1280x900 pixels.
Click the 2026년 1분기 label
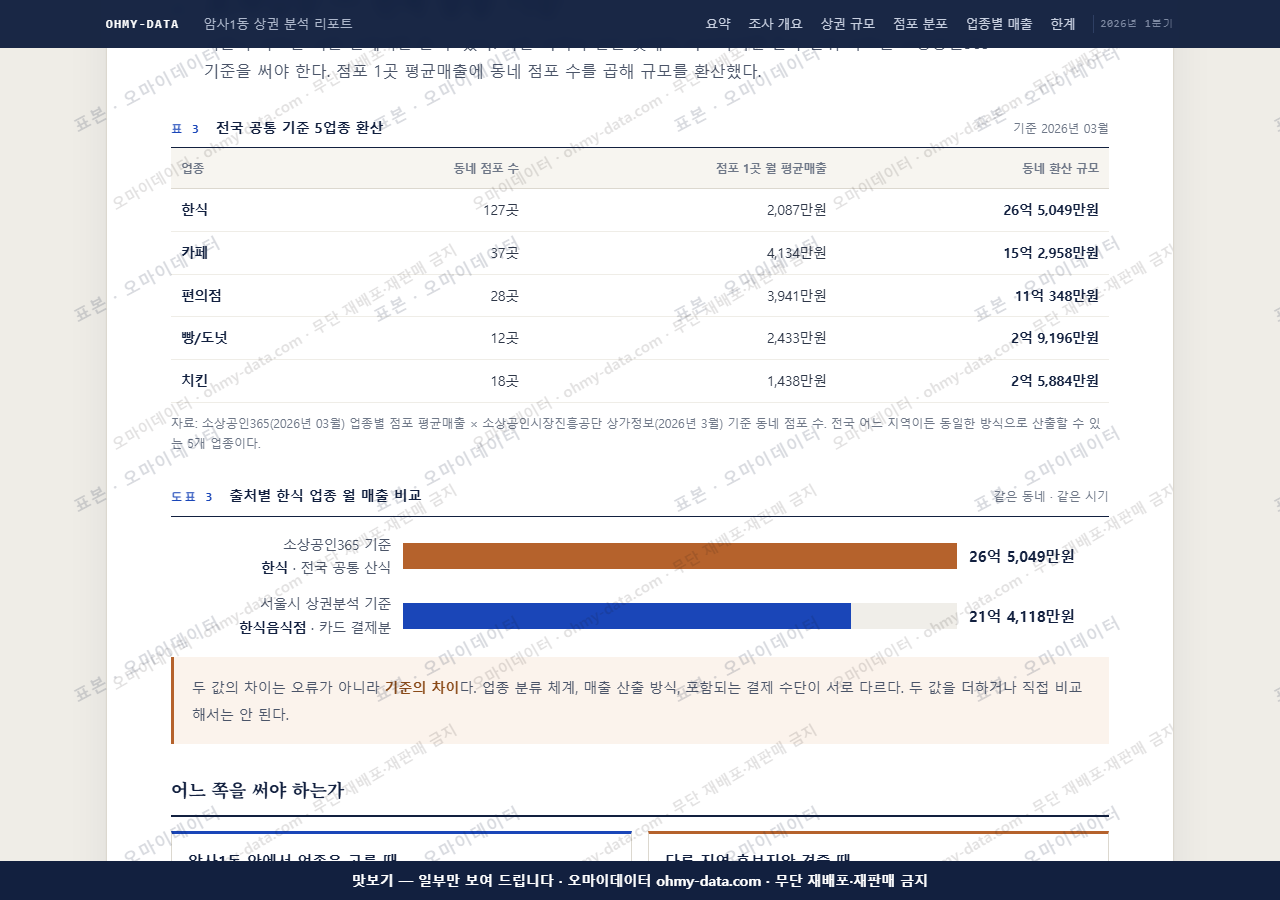(1136, 24)
